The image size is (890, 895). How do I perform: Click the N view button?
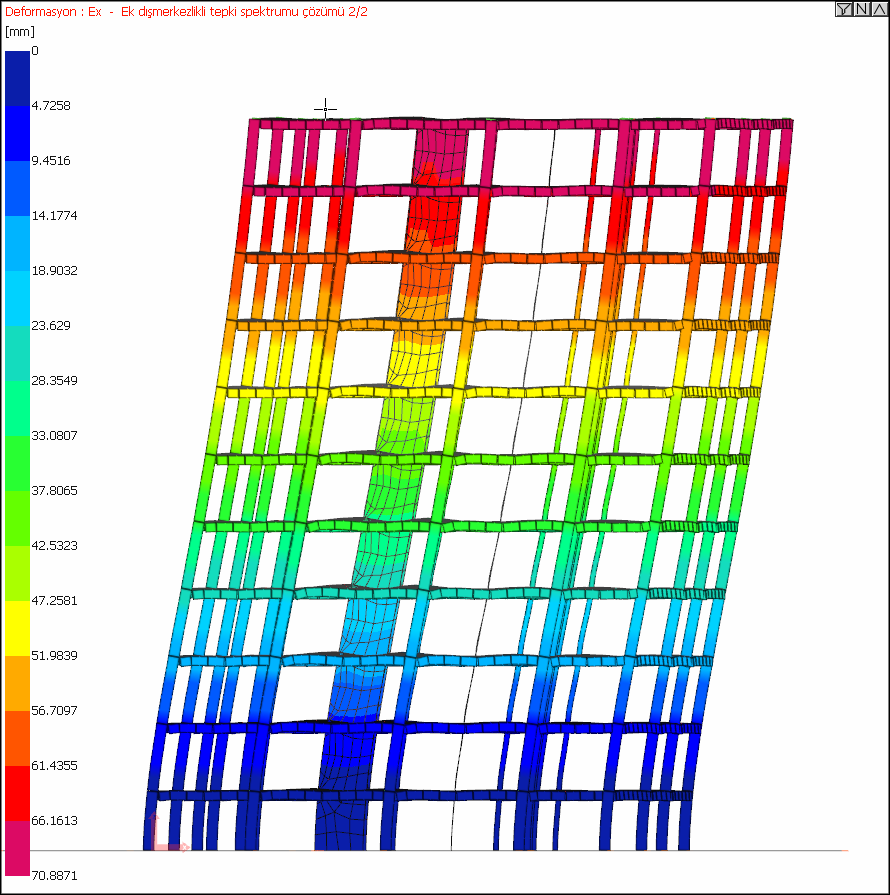[861, 9]
